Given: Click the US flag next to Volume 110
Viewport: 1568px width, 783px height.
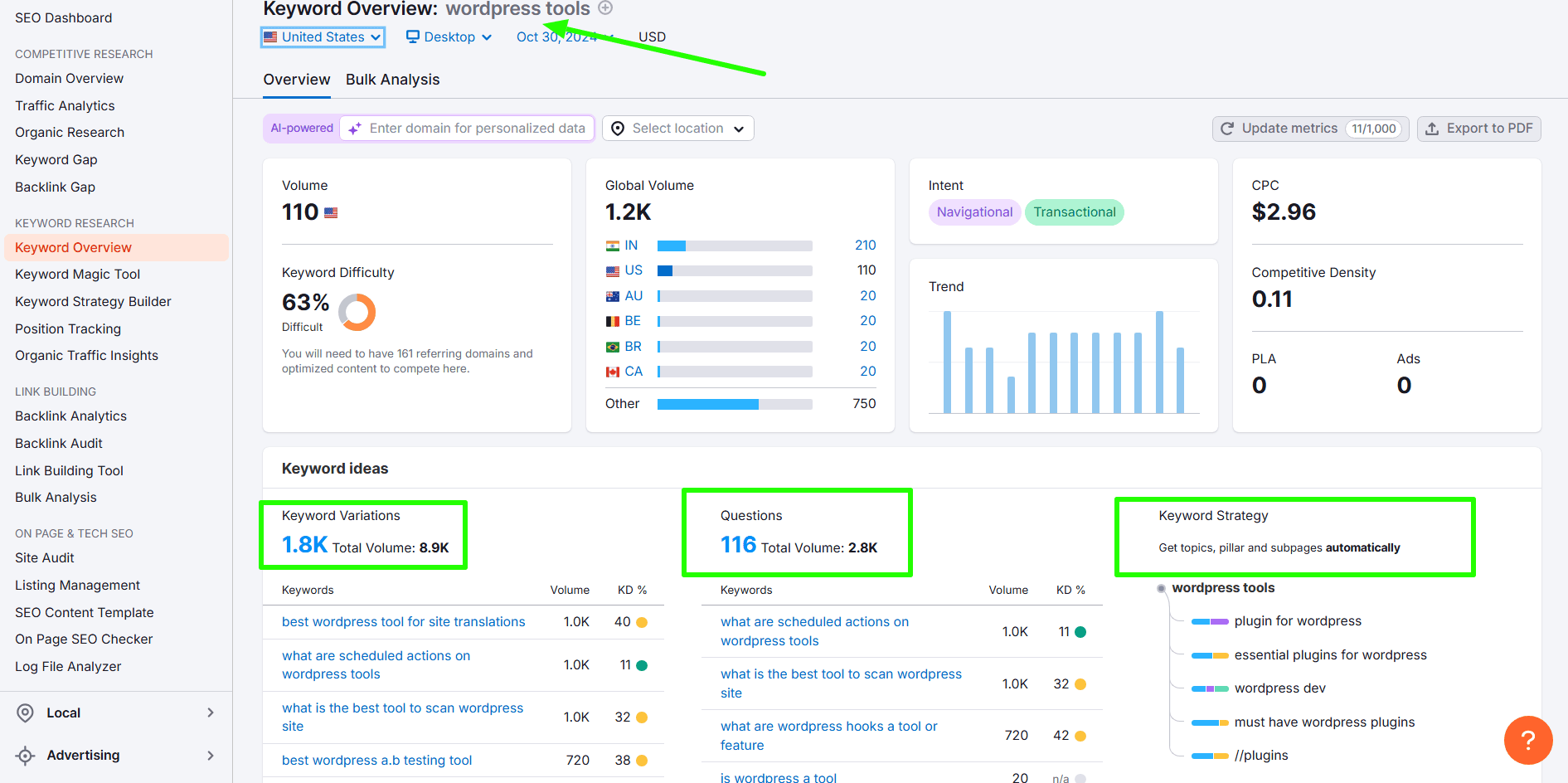Looking at the screenshot, I should tap(331, 213).
